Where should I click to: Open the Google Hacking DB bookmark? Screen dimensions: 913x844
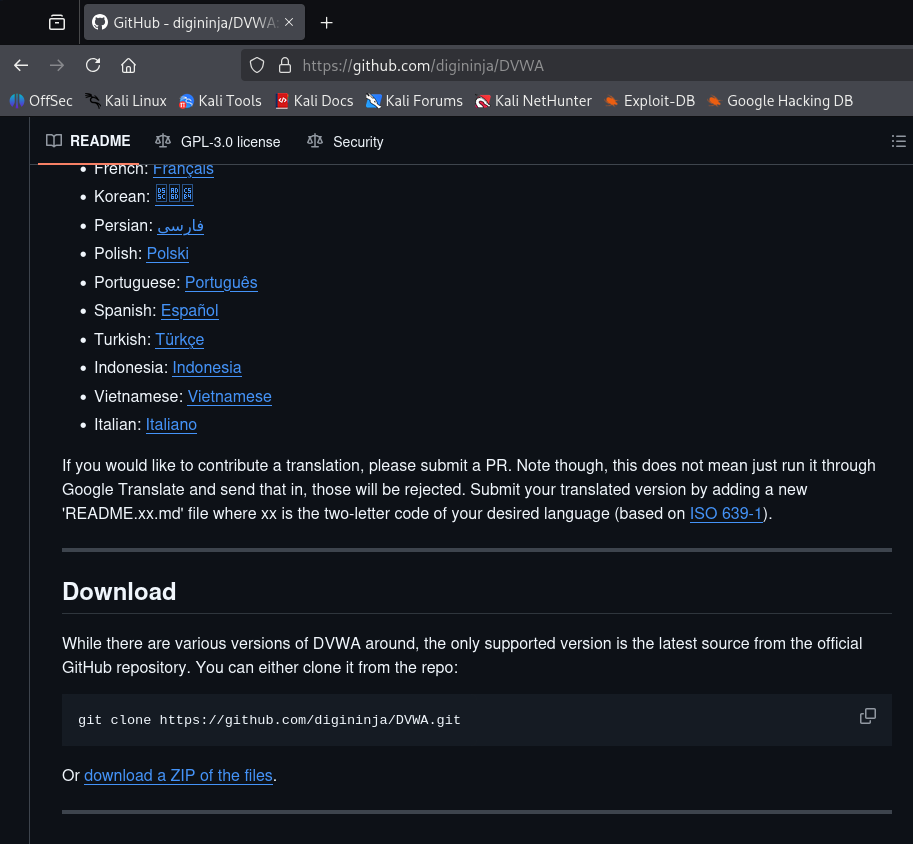780,101
